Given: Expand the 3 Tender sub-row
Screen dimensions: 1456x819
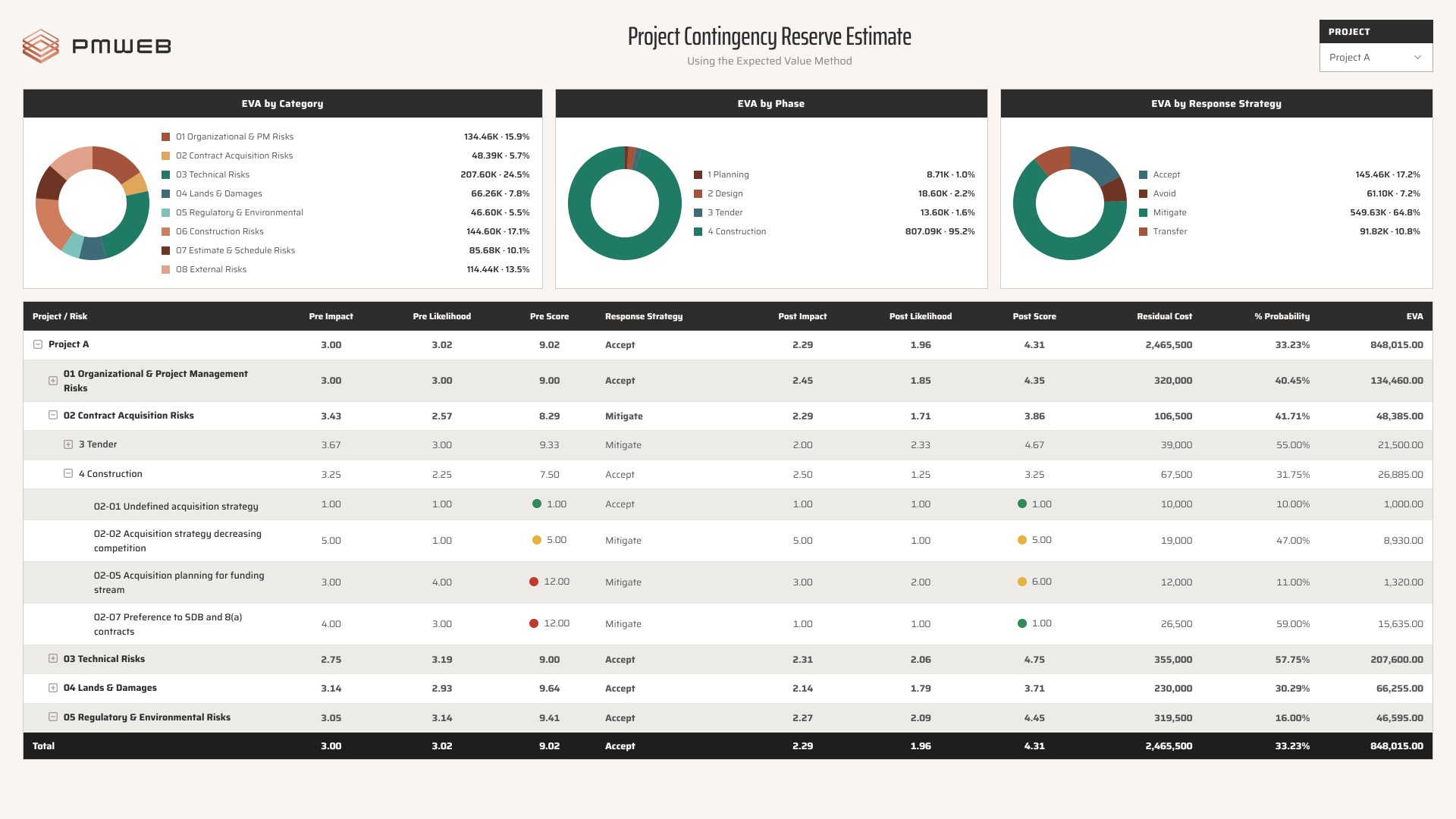Looking at the screenshot, I should click(68, 444).
